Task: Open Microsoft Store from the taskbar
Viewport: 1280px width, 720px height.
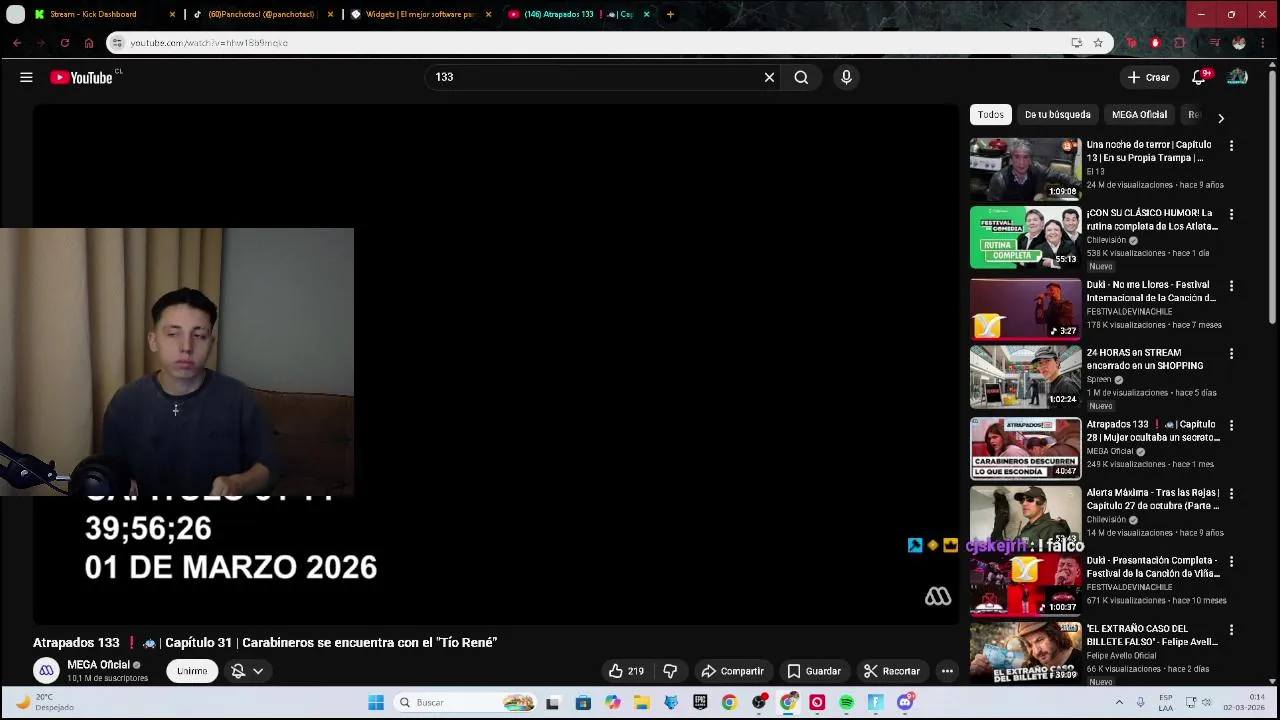Action: (x=583, y=703)
